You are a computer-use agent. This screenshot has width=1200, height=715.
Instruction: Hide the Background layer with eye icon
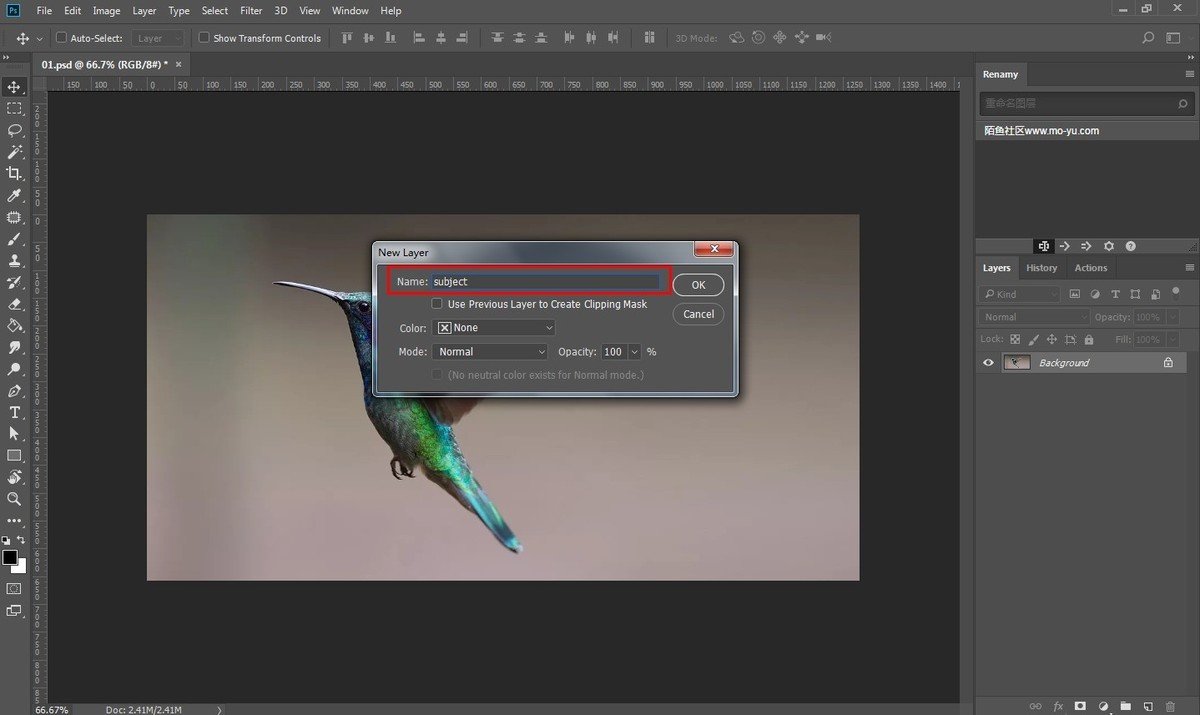click(989, 363)
